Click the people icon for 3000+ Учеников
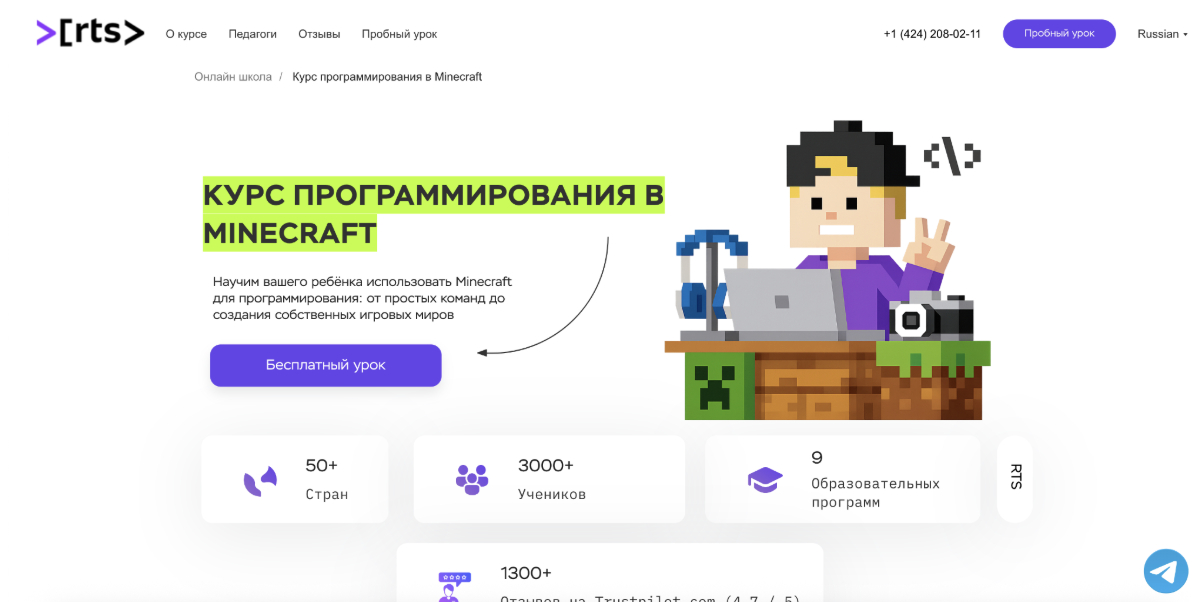This screenshot has height=602, width=1196. click(471, 479)
